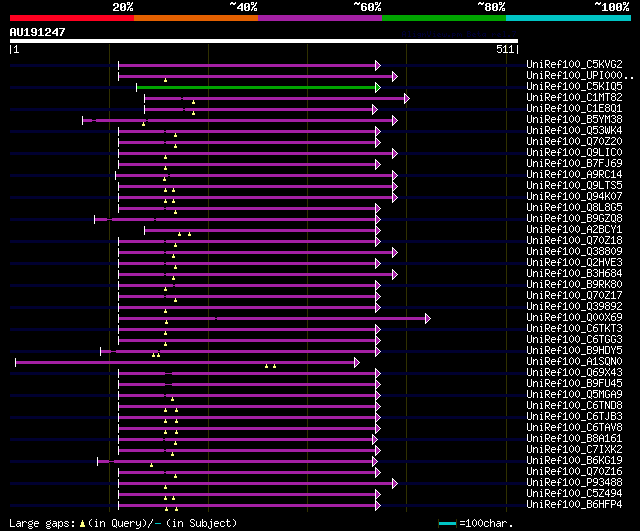This screenshot has width=640, height=531.
Task: Click the UniRef100_Q5MGA9 label
Action: 574,395
